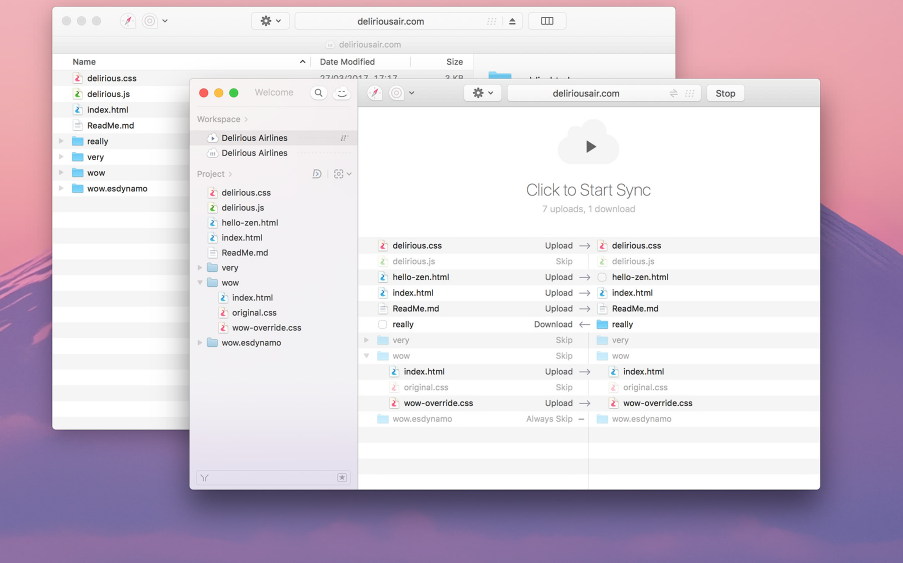Toggle the checkbox beside remote hello-zen.html
Image resolution: width=903 pixels, height=563 pixels.
[x=602, y=277]
